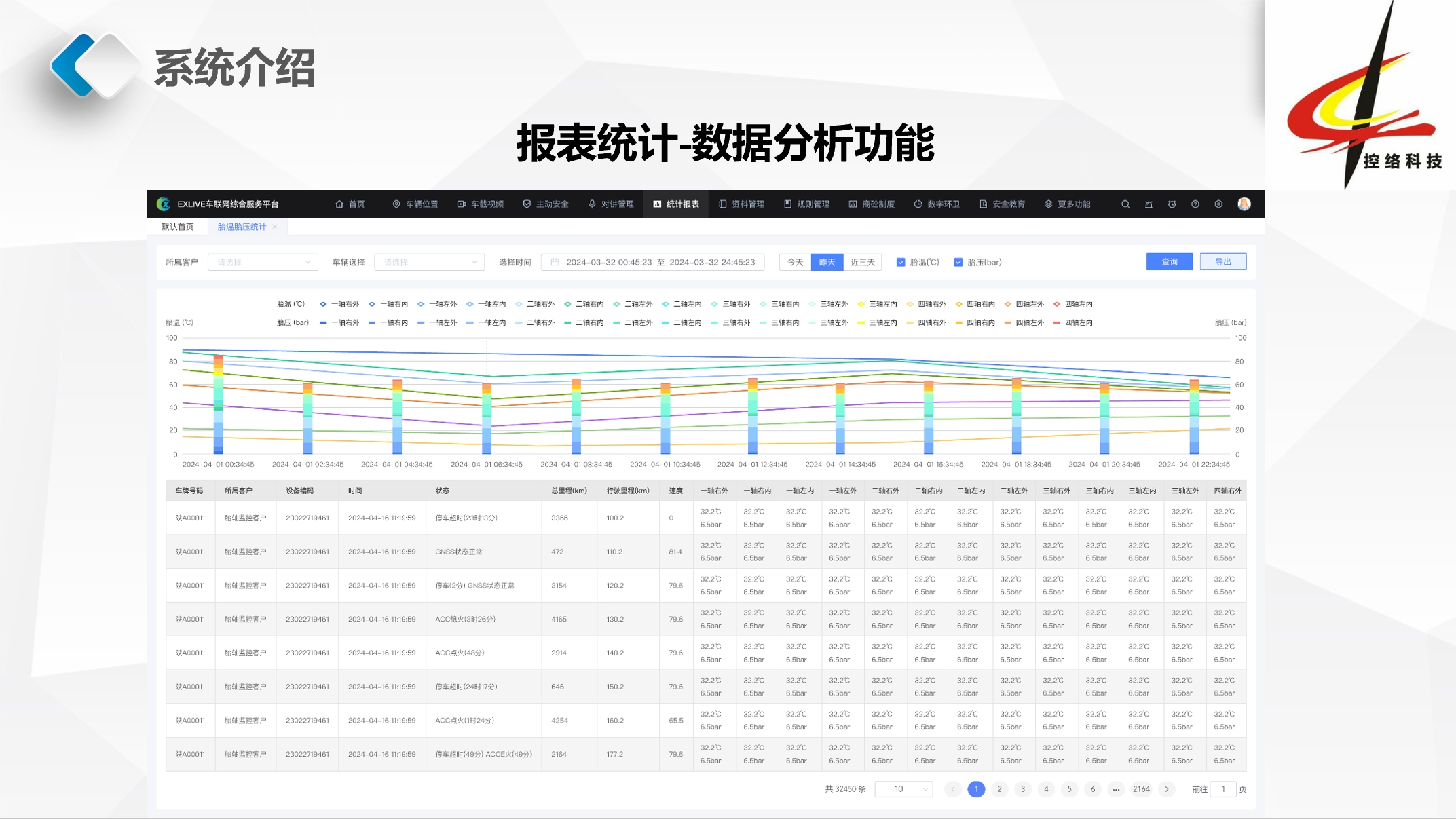Go to pagination page 3
This screenshot has height=819, width=1456.
pyautogui.click(x=1023, y=789)
